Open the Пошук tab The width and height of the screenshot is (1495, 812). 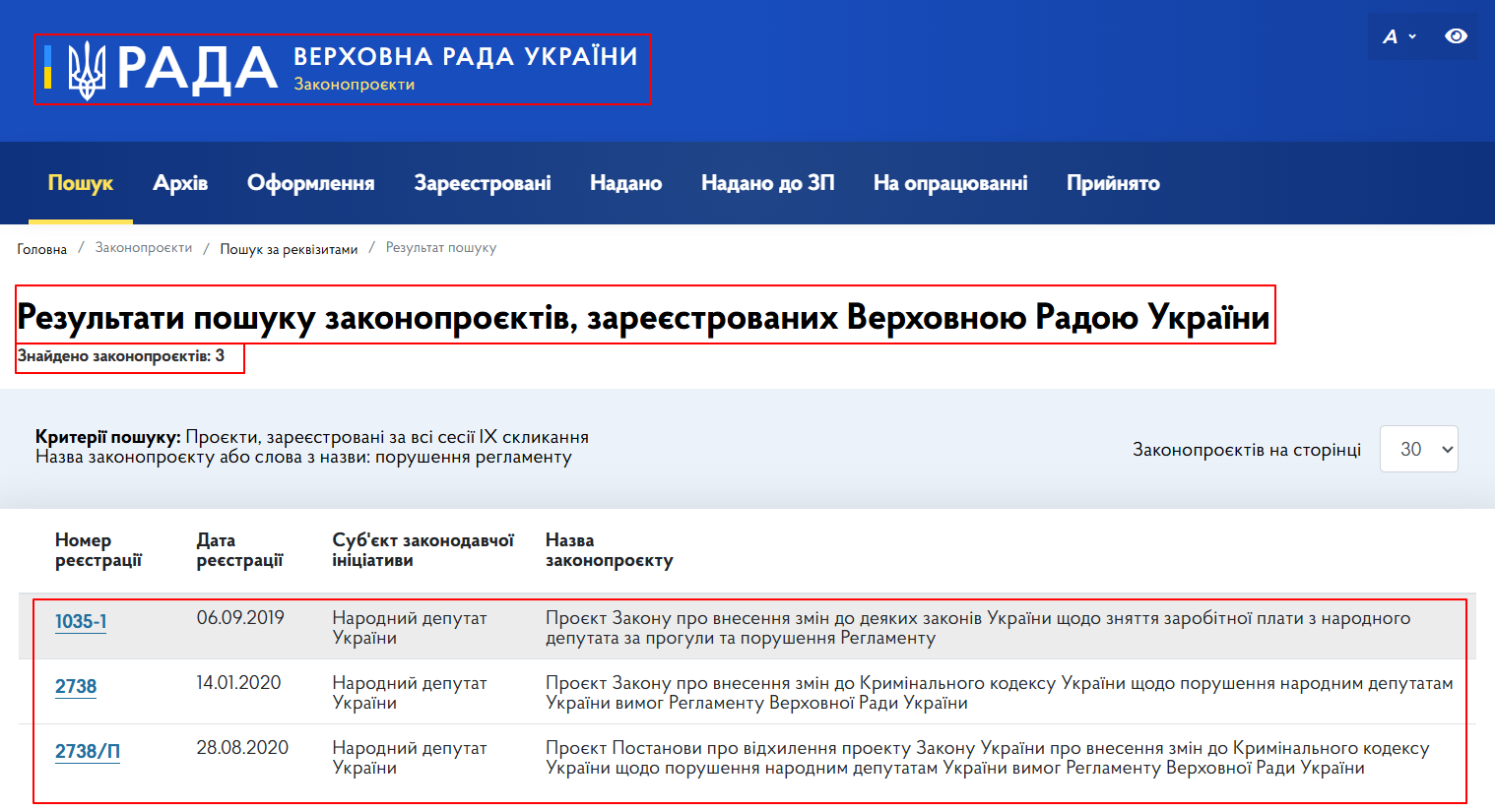81,183
